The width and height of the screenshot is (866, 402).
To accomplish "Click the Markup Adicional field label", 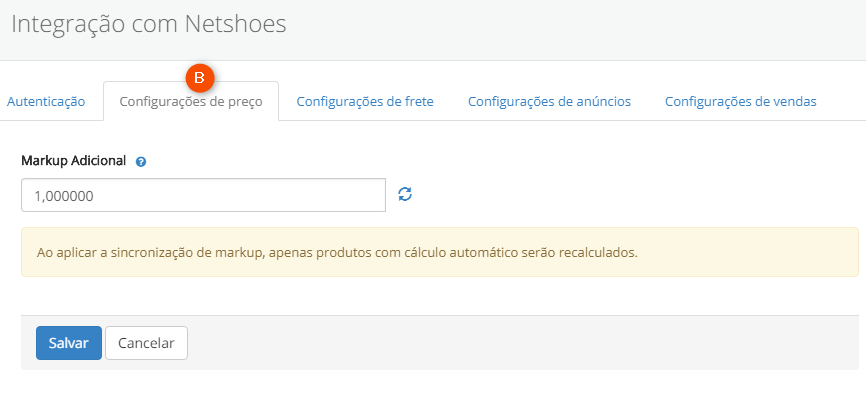I will [74, 161].
